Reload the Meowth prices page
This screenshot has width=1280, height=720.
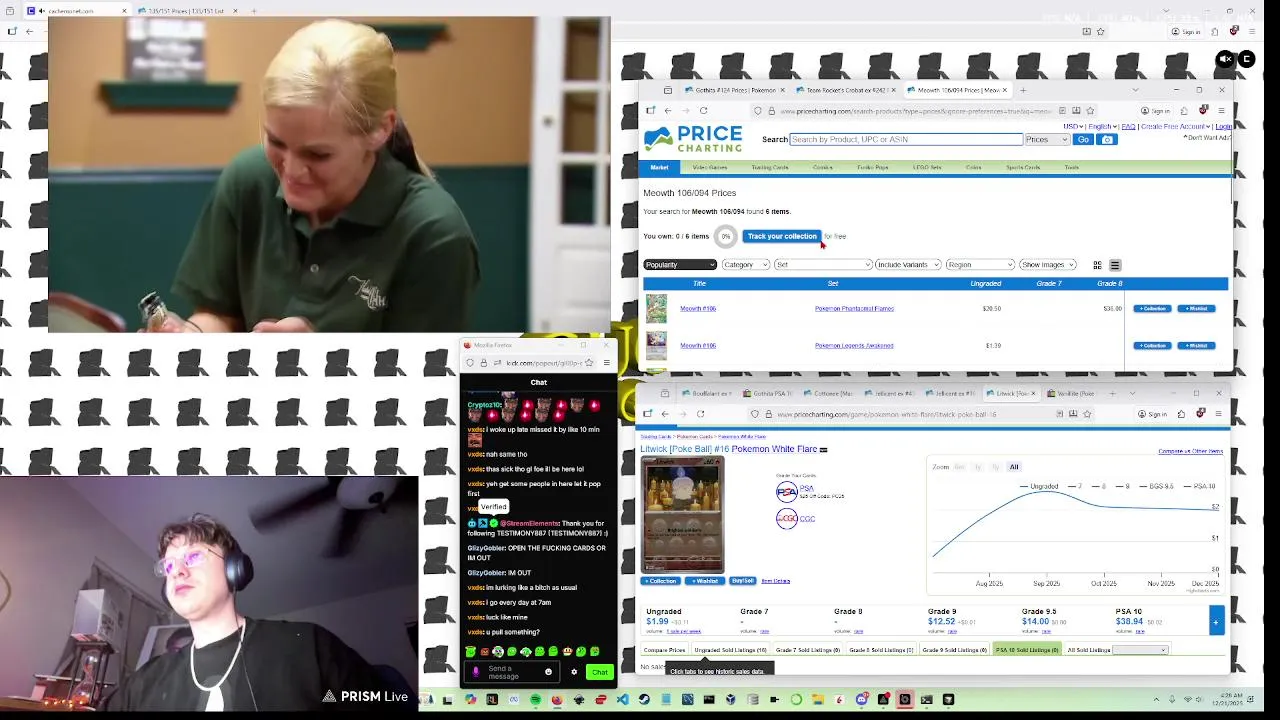tap(703, 111)
